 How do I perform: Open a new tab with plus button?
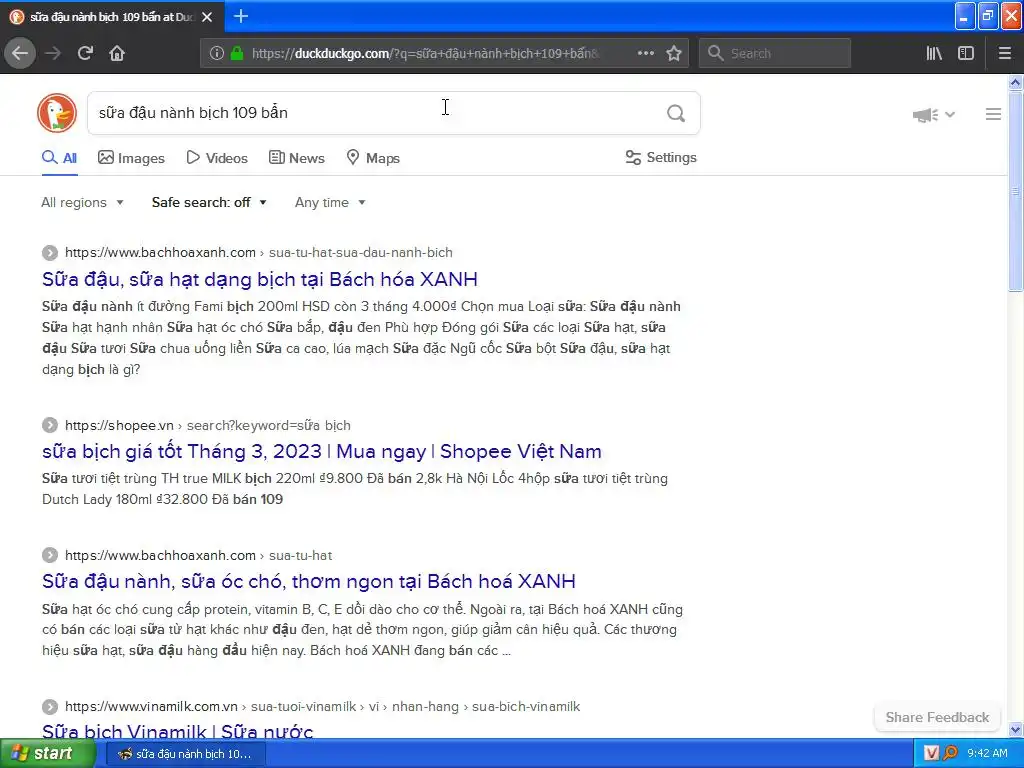tap(241, 16)
